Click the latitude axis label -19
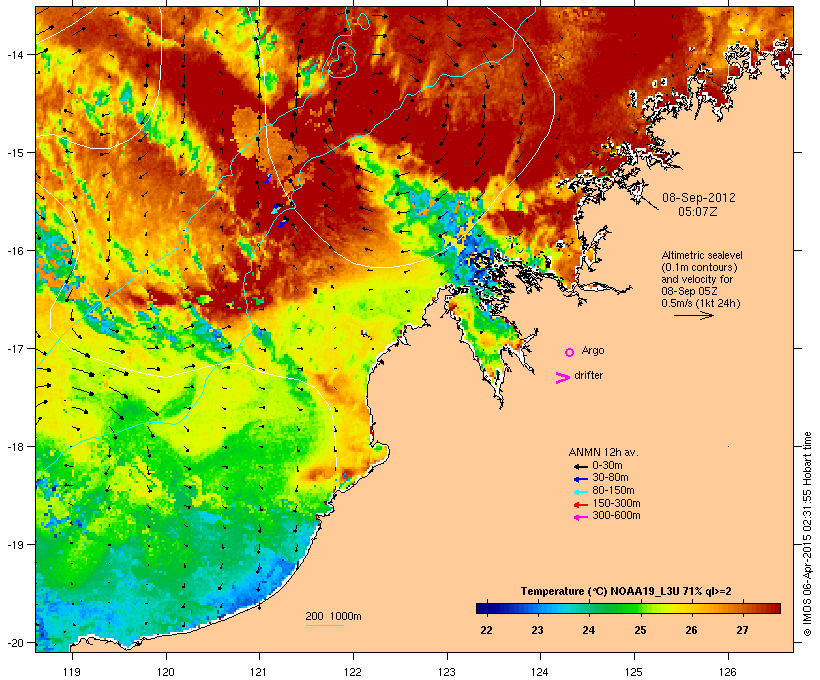820x680 pixels. pyautogui.click(x=14, y=545)
